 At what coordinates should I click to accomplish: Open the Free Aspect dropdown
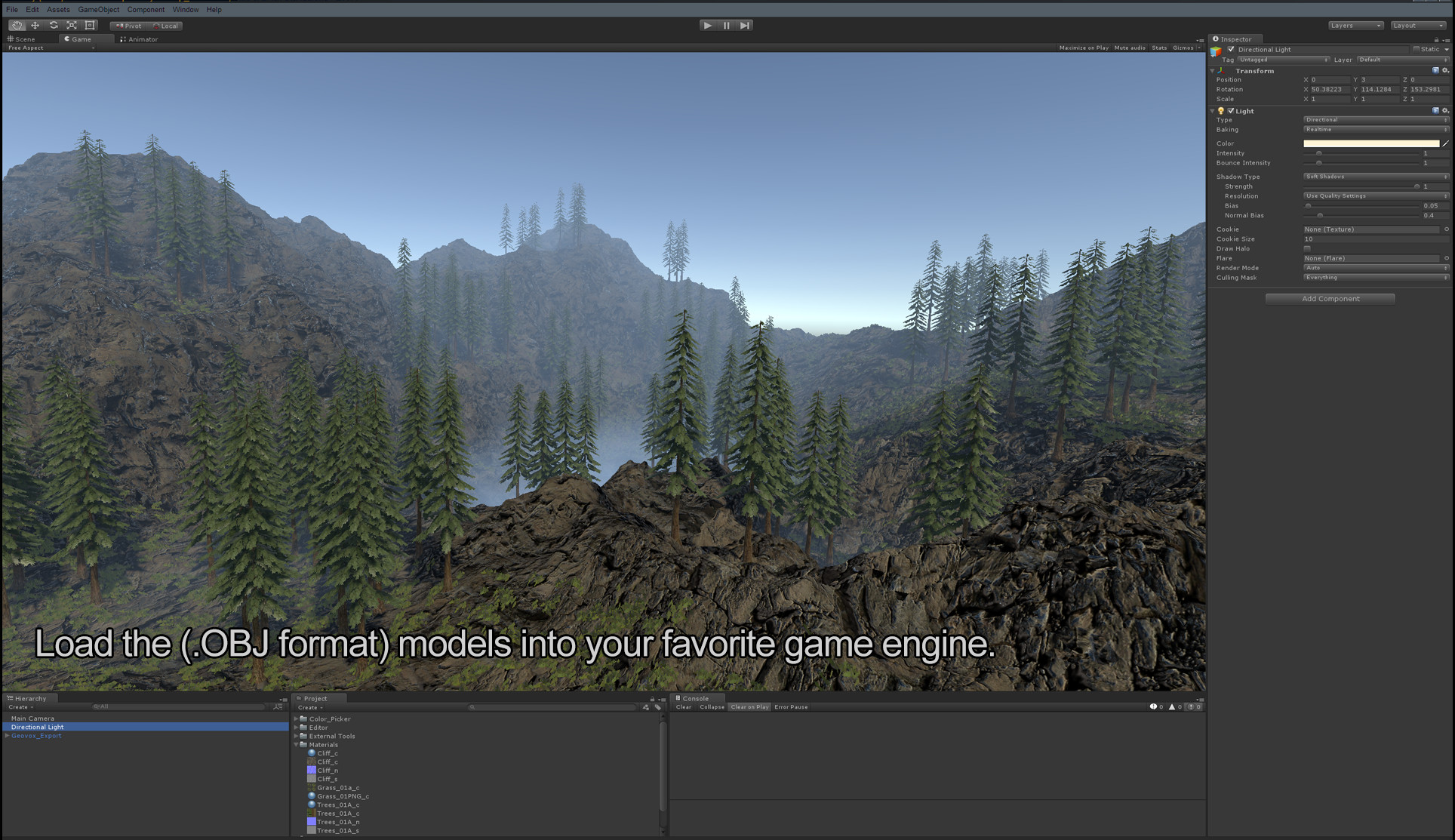pyautogui.click(x=26, y=48)
